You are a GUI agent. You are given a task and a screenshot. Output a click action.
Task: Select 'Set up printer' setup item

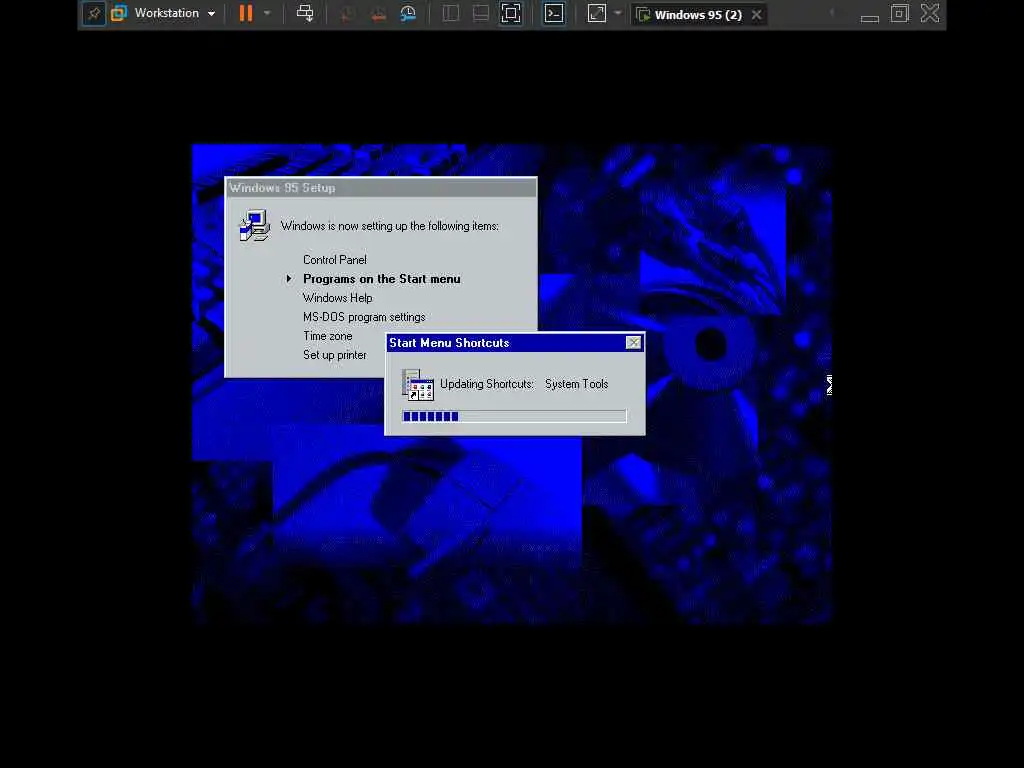coord(334,355)
